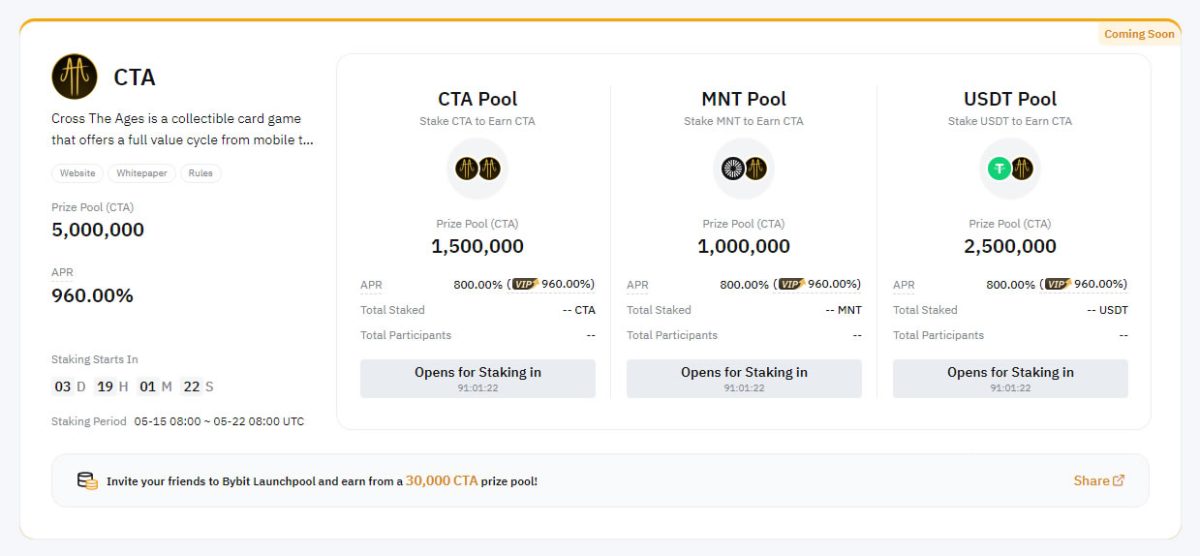
Task: Click the external link icon beside Share
Action: [1119, 481]
